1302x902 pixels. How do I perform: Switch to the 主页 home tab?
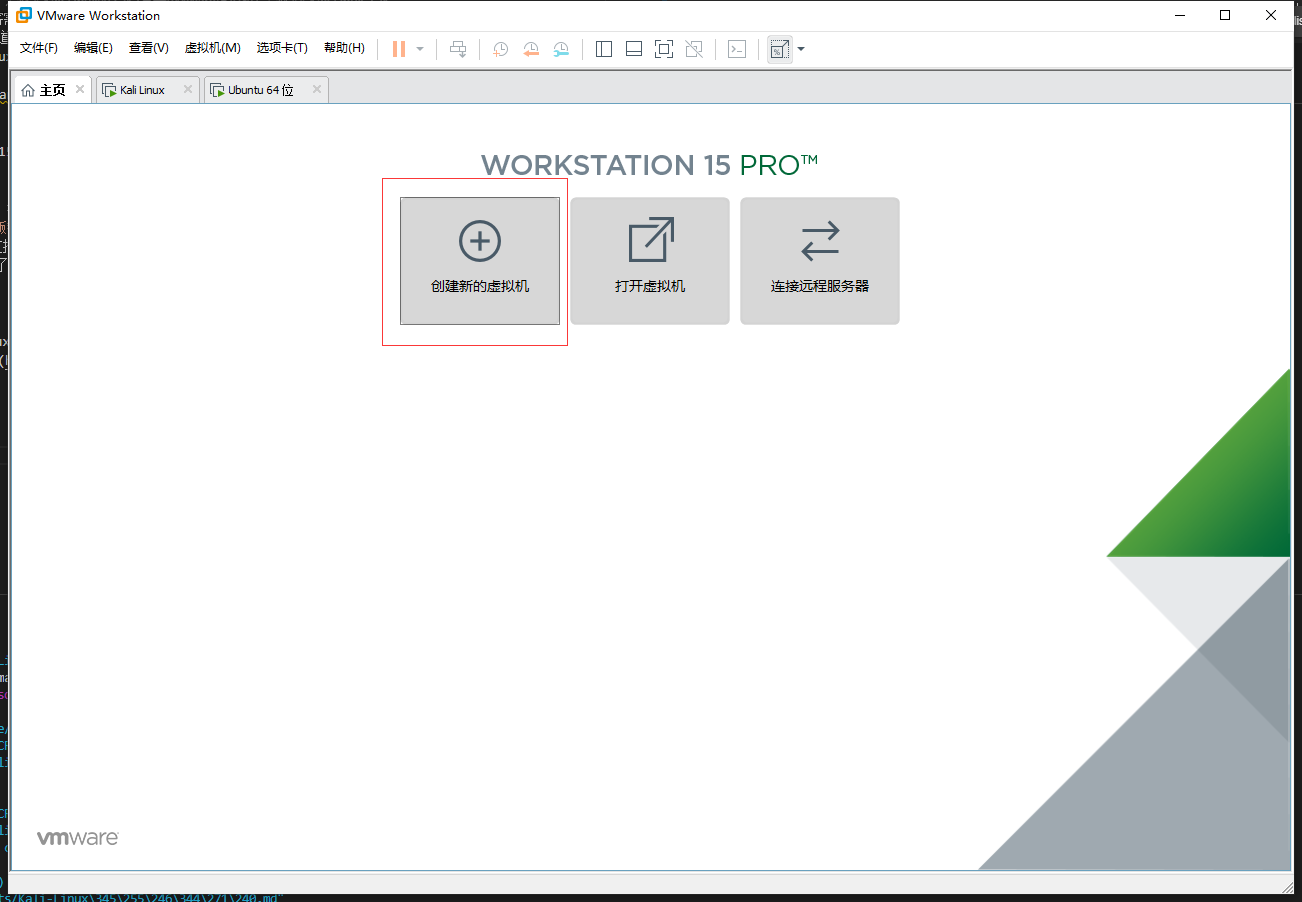[x=52, y=90]
